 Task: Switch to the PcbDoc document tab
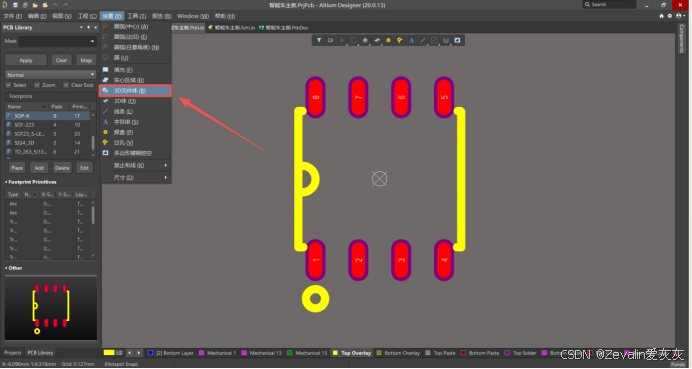[283, 27]
